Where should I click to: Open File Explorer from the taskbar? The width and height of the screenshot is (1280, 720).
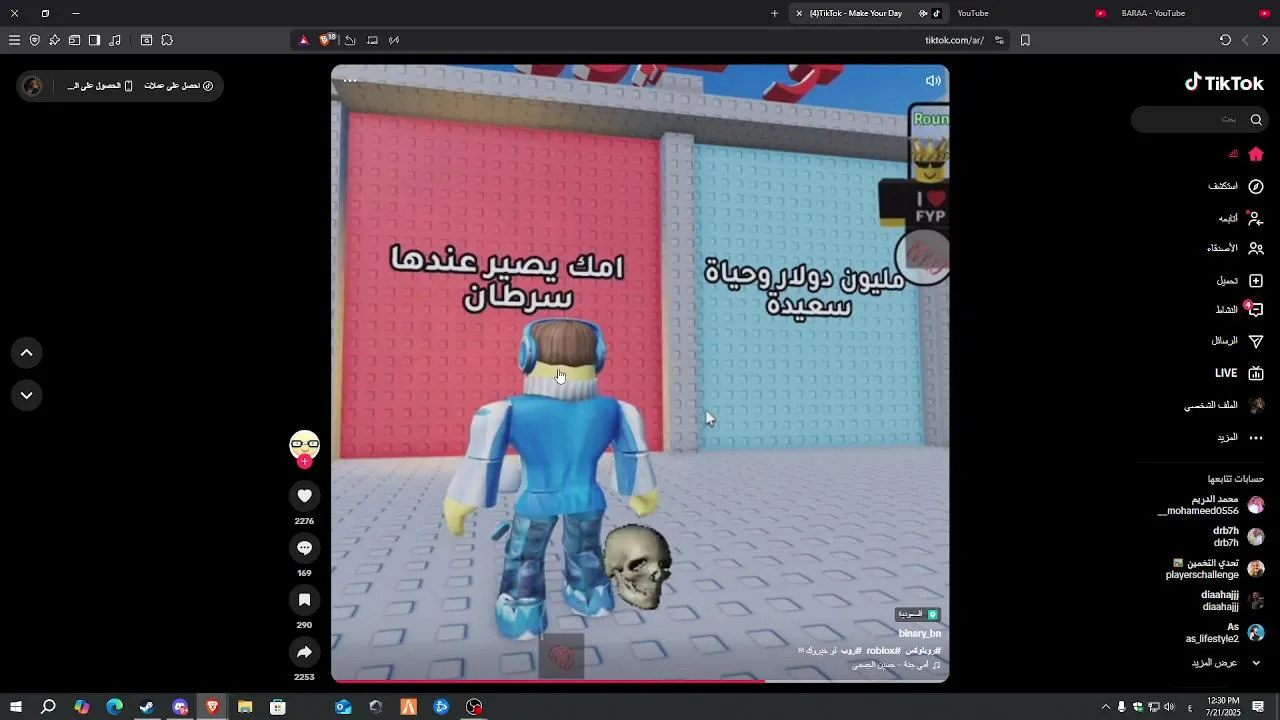[245, 707]
